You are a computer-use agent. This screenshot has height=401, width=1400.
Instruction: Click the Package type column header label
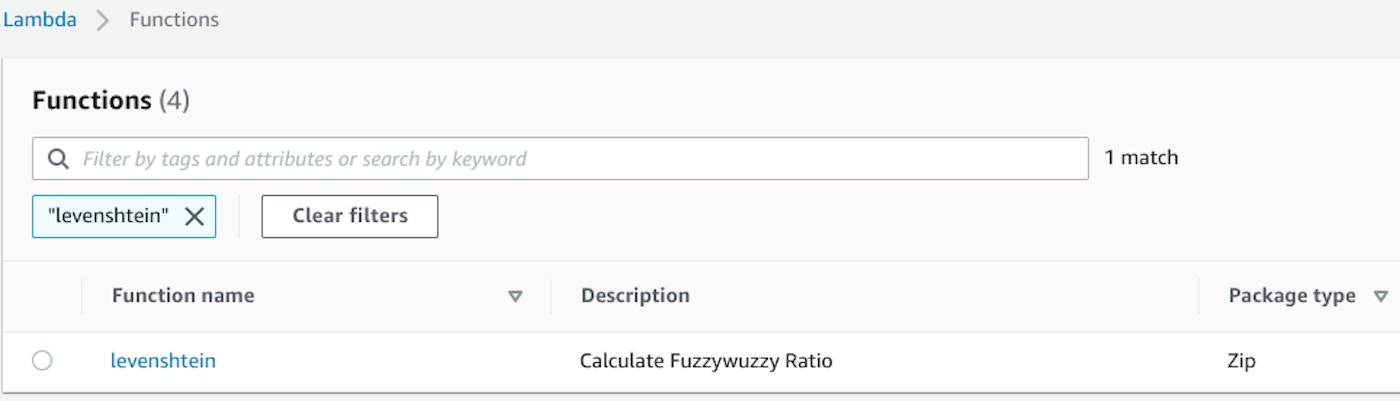[x=1291, y=296]
